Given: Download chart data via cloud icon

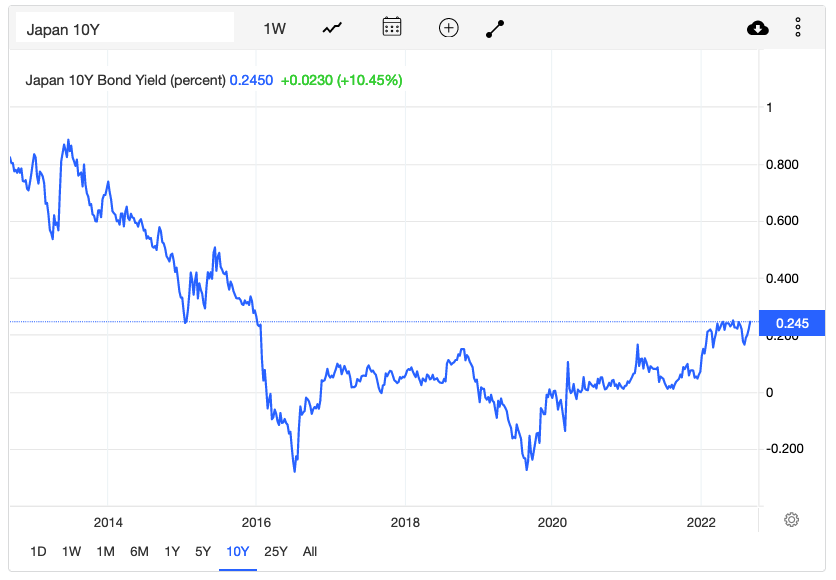Looking at the screenshot, I should 758,28.
